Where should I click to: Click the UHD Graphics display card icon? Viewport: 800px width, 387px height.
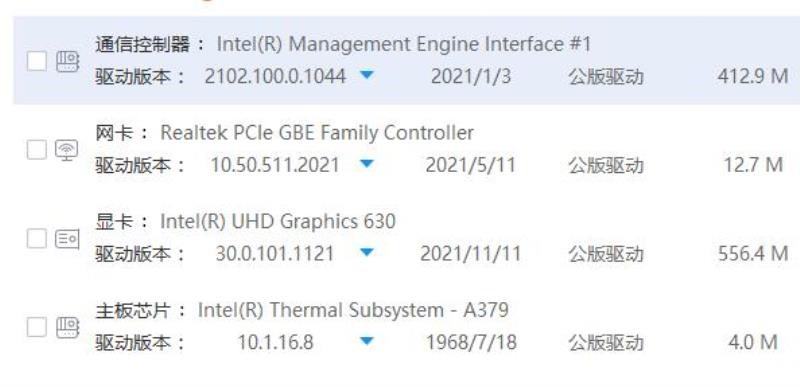click(67, 239)
